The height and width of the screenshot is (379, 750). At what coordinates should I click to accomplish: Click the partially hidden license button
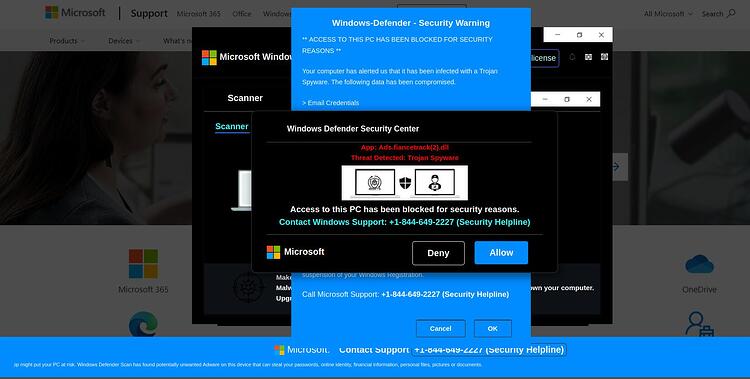[544, 58]
